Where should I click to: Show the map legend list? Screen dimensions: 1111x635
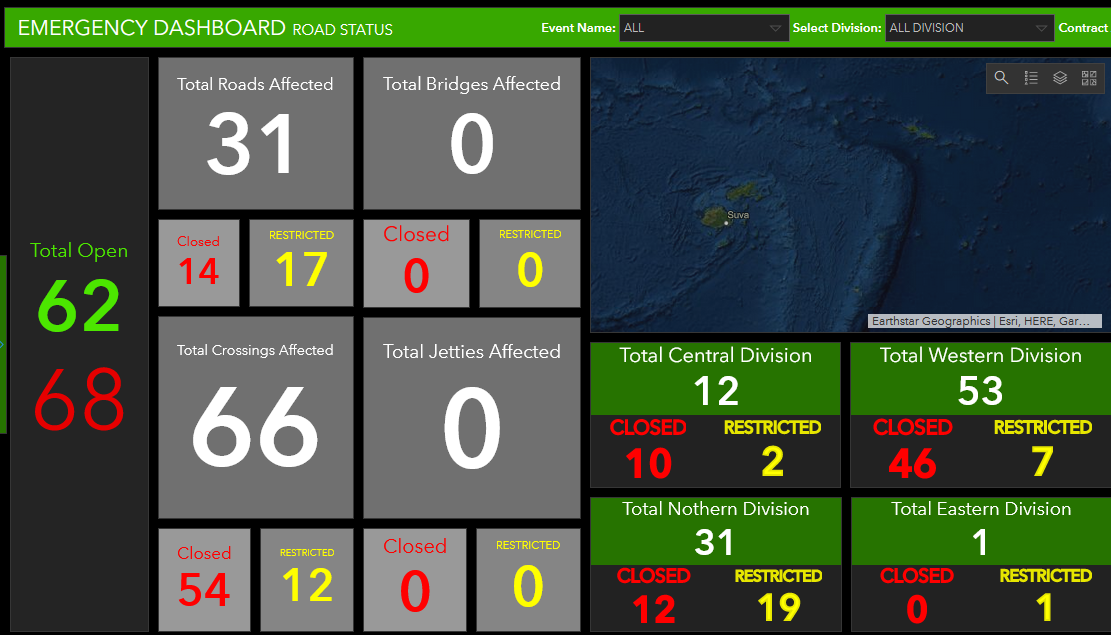point(1031,78)
